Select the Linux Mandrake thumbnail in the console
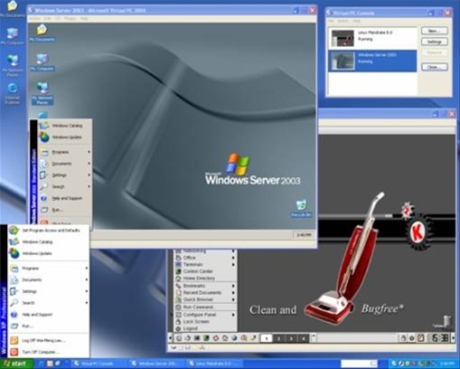 pyautogui.click(x=342, y=38)
